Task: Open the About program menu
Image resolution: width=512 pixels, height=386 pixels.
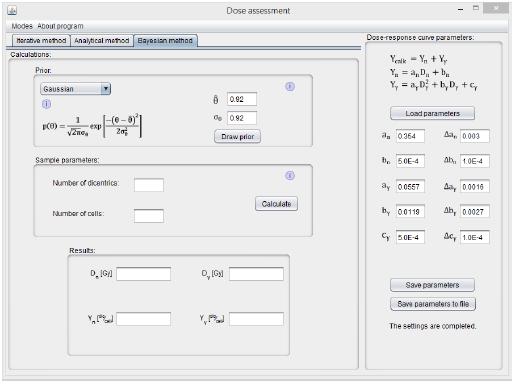Action: pos(60,26)
